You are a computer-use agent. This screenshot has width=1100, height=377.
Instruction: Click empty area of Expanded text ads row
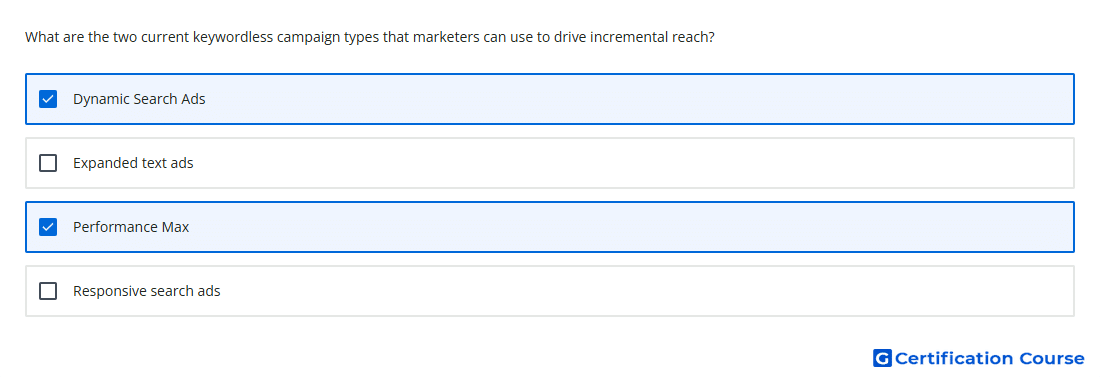[631, 163]
